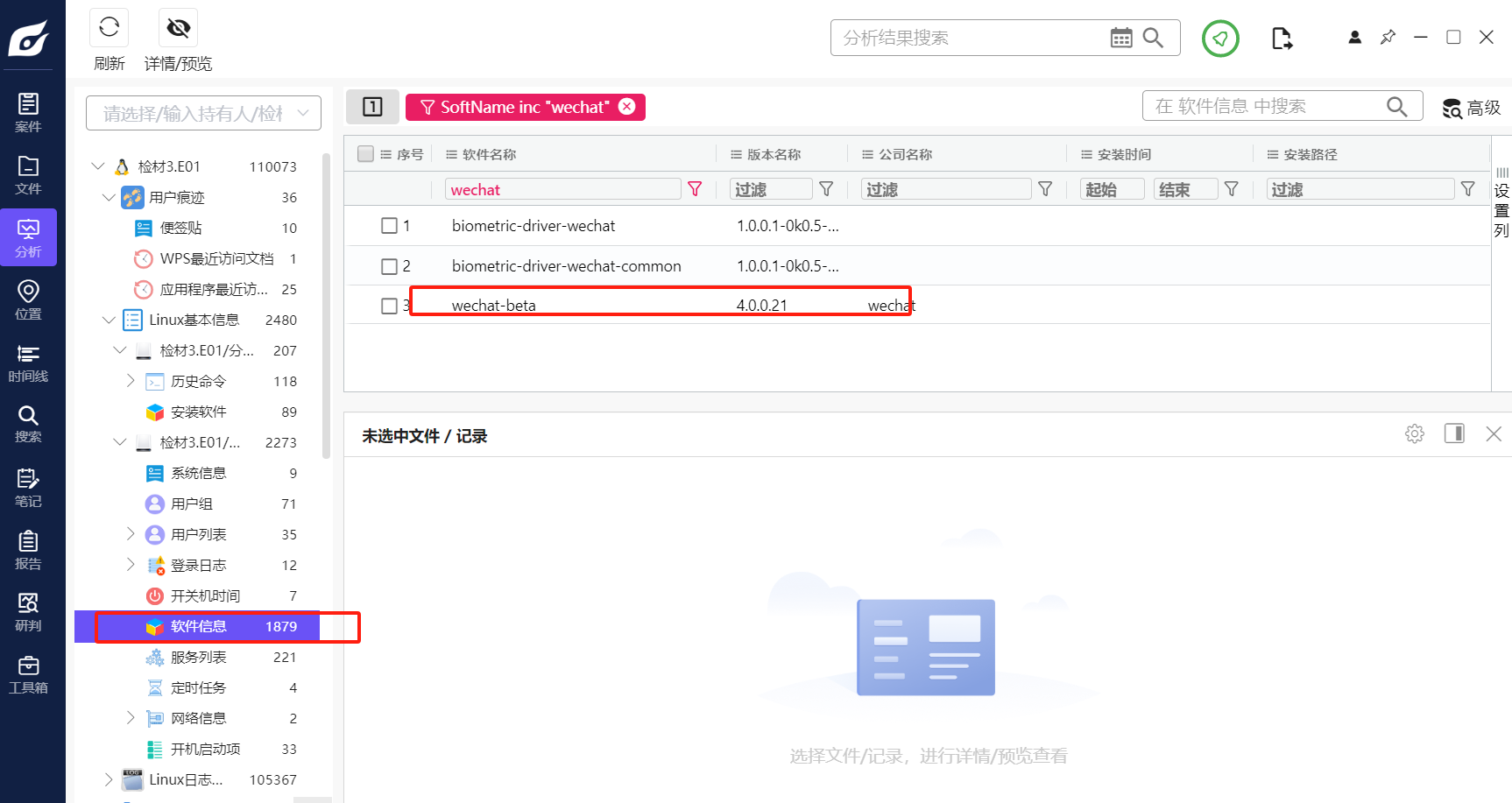Open detail panel settings gear

tap(1415, 433)
